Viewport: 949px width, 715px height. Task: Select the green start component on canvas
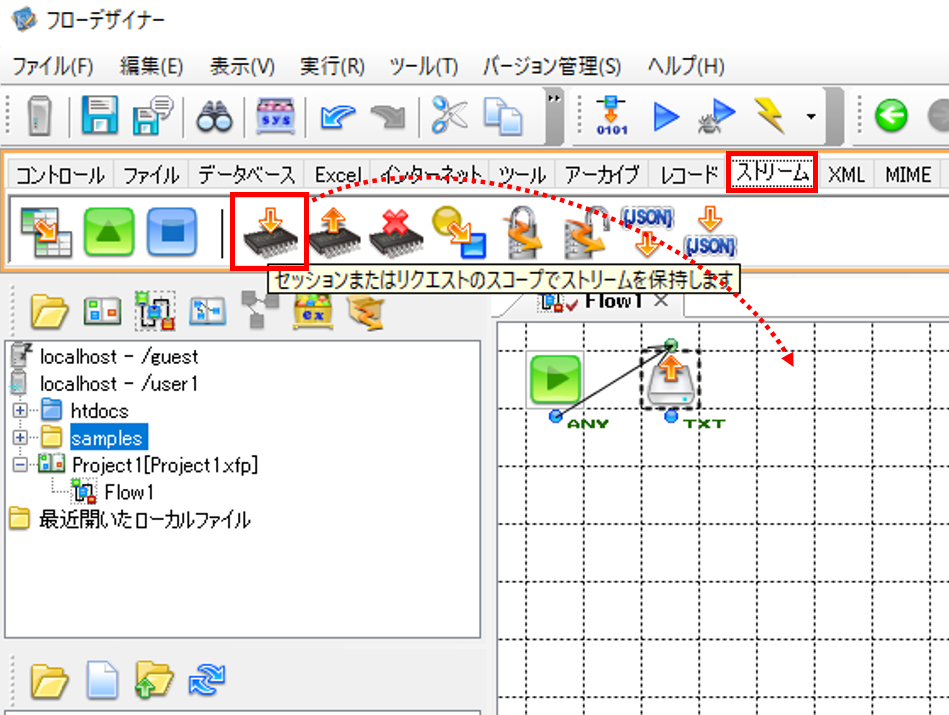pyautogui.click(x=556, y=380)
